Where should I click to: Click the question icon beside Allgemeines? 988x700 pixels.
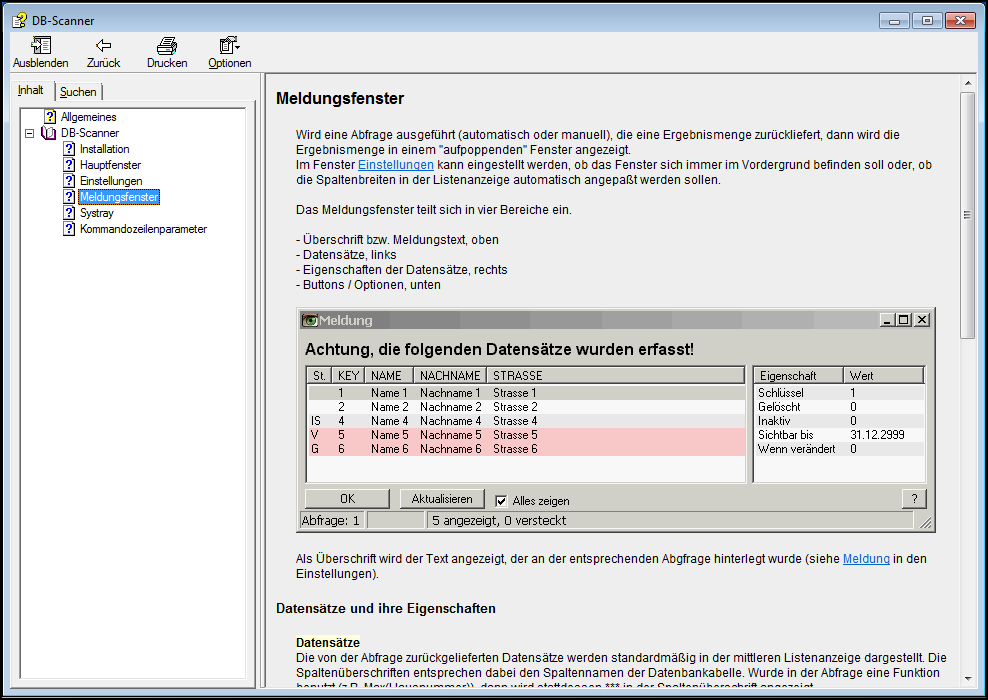[x=50, y=117]
